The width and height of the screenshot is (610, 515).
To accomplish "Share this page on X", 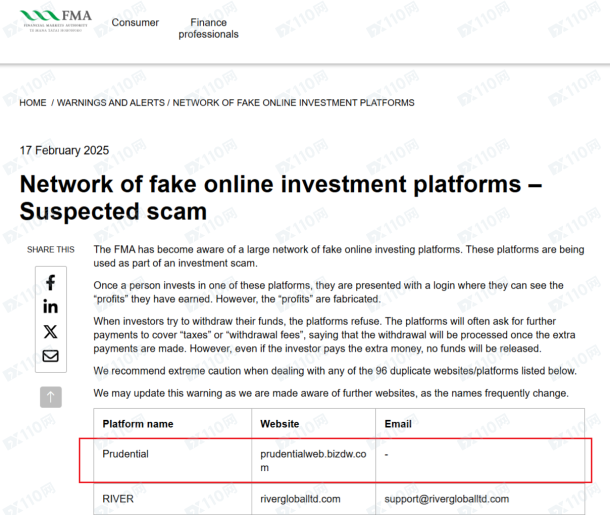I will click(51, 332).
